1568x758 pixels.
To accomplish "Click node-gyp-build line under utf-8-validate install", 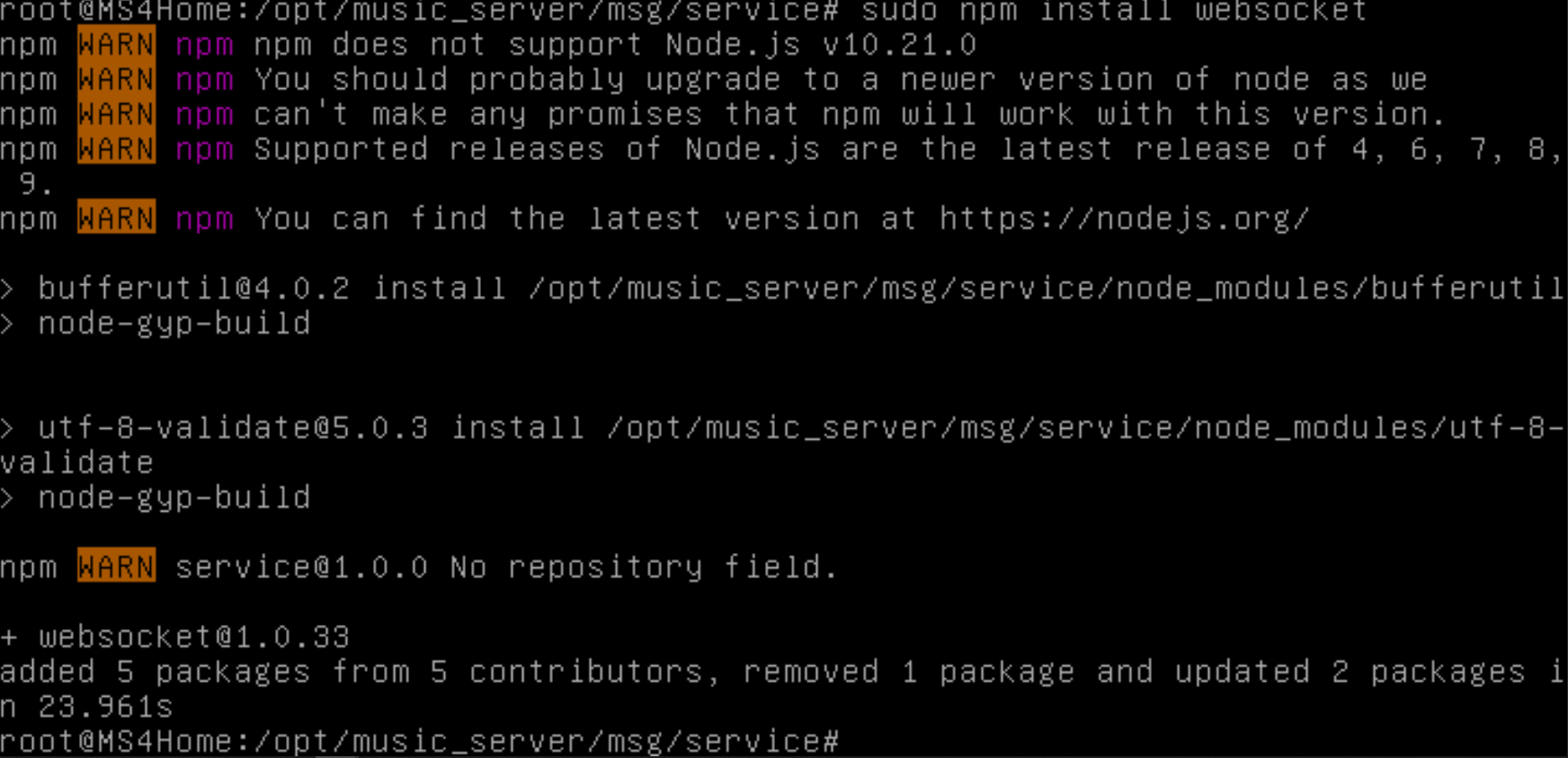I will (174, 497).
